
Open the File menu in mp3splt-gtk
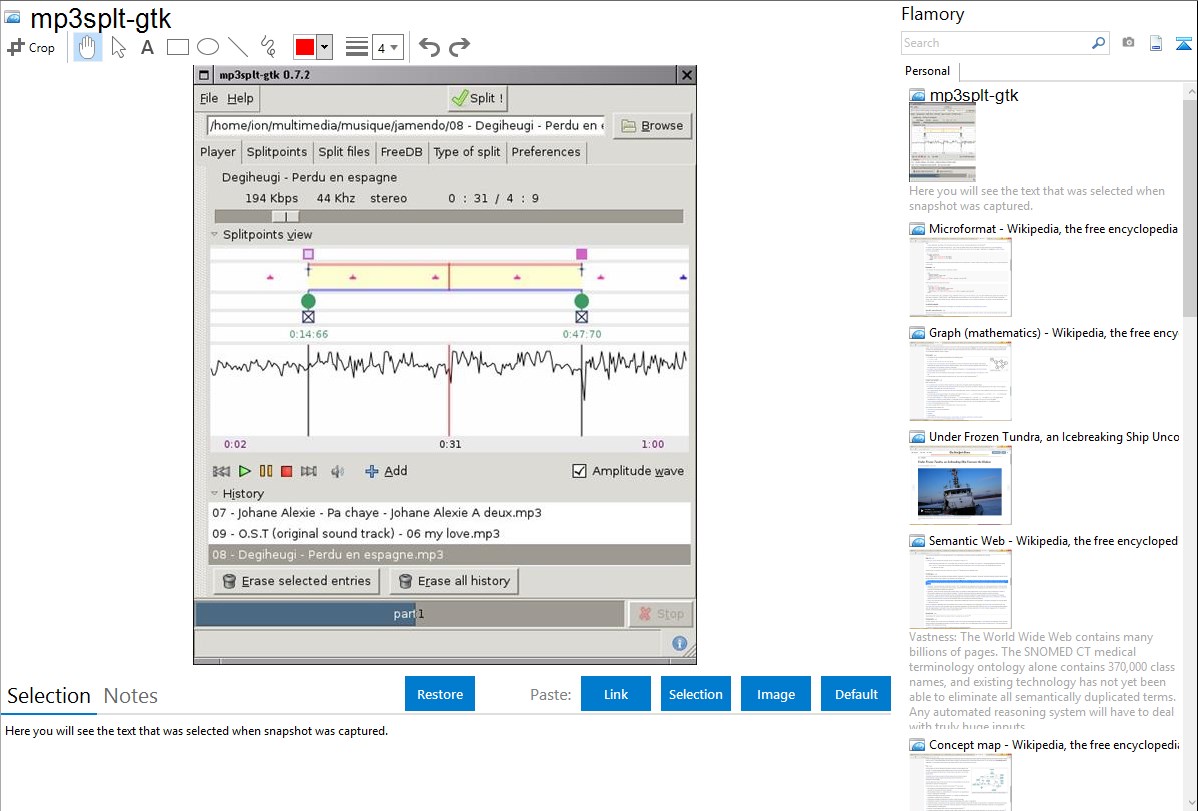pyautogui.click(x=209, y=98)
